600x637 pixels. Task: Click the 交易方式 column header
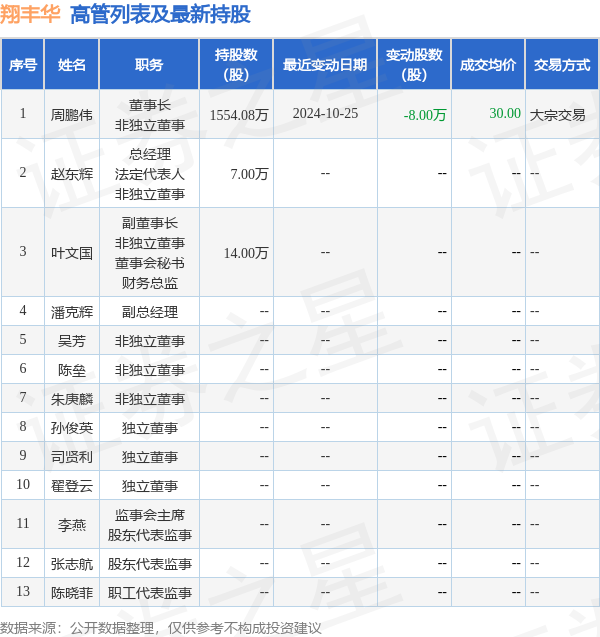[x=562, y=65]
